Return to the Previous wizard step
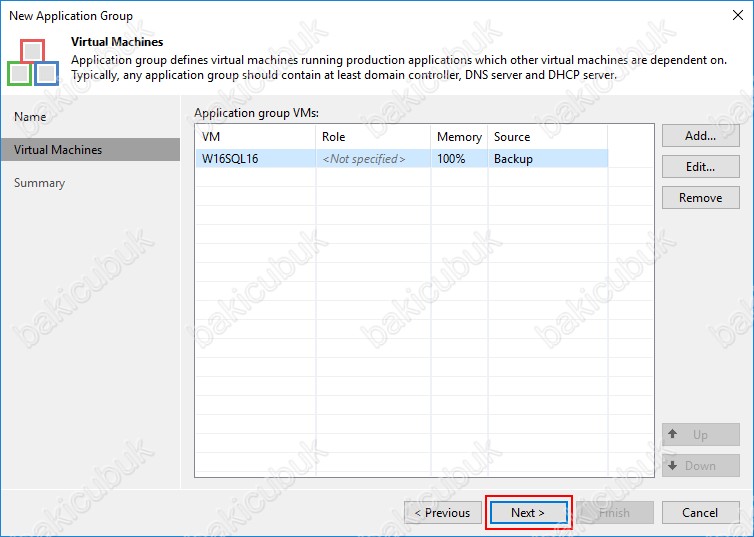Image resolution: width=754 pixels, height=537 pixels. (442, 512)
